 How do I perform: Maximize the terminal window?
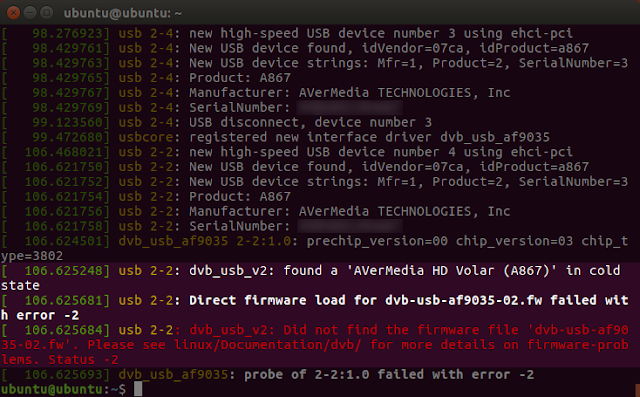[47, 13]
